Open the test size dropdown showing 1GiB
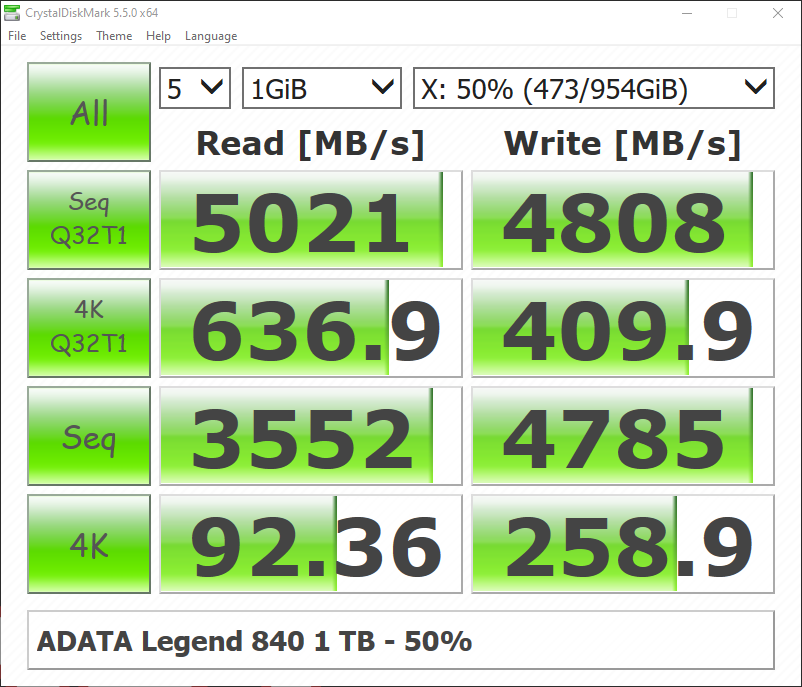This screenshot has width=802, height=687. pos(322,88)
